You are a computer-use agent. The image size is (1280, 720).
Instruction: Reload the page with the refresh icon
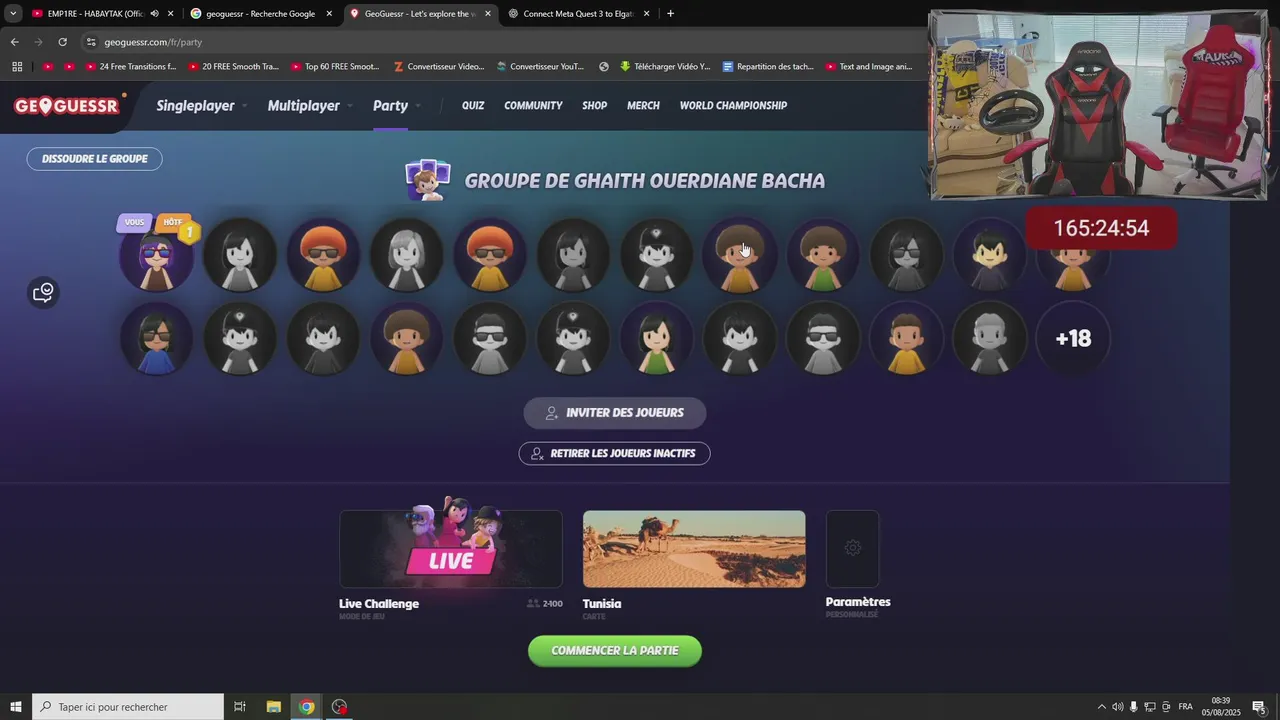pos(62,42)
